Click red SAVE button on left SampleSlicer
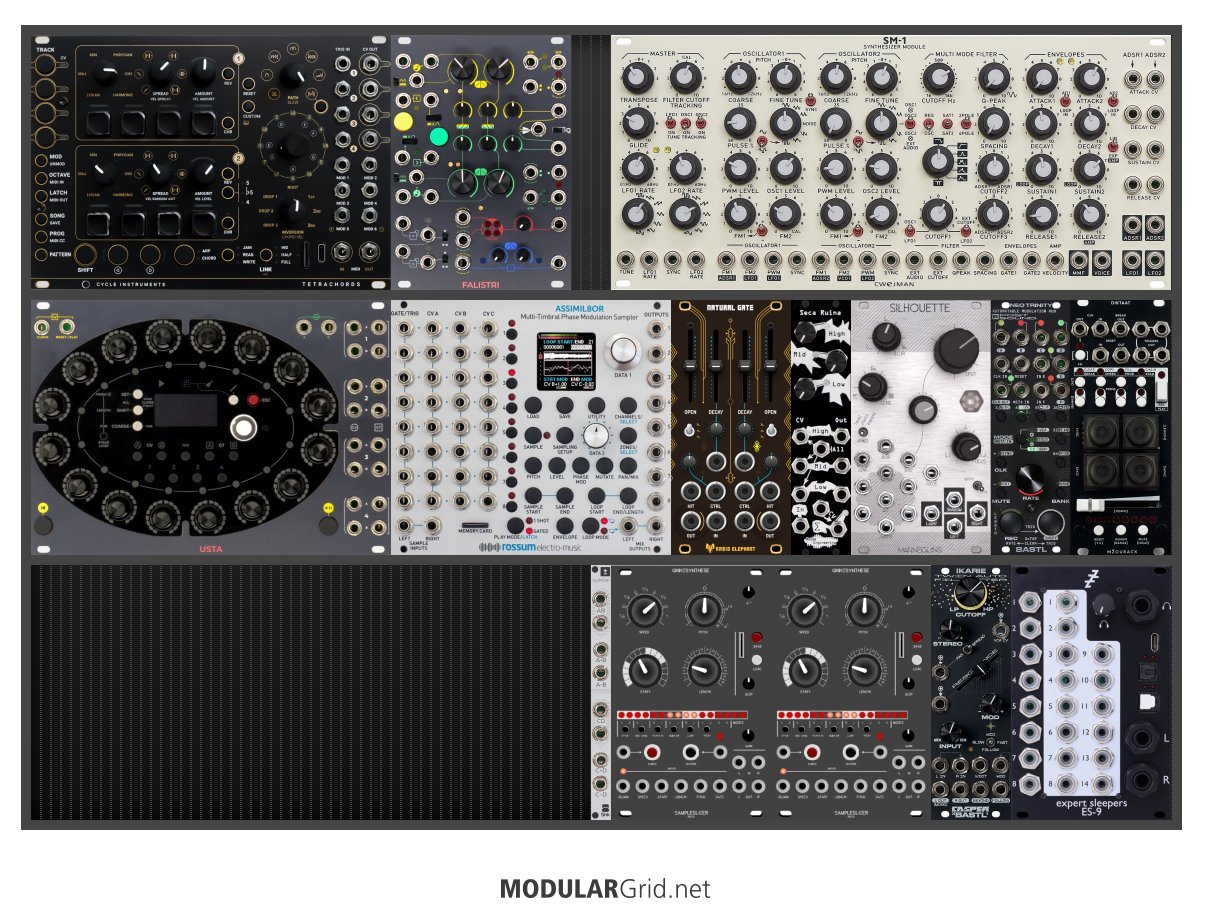The height and width of the screenshot is (910, 1212). (757, 637)
